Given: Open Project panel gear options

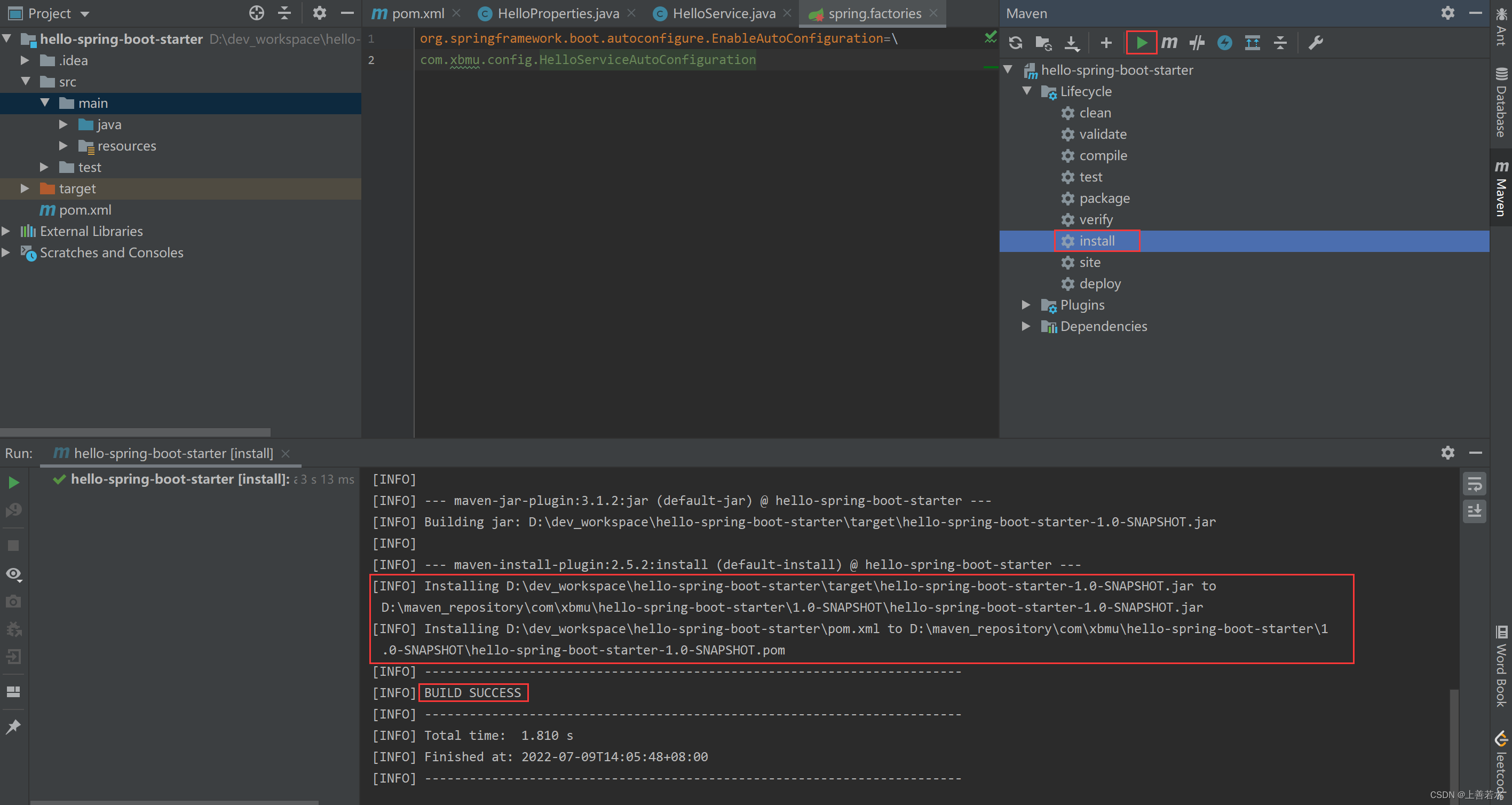Looking at the screenshot, I should click(319, 13).
